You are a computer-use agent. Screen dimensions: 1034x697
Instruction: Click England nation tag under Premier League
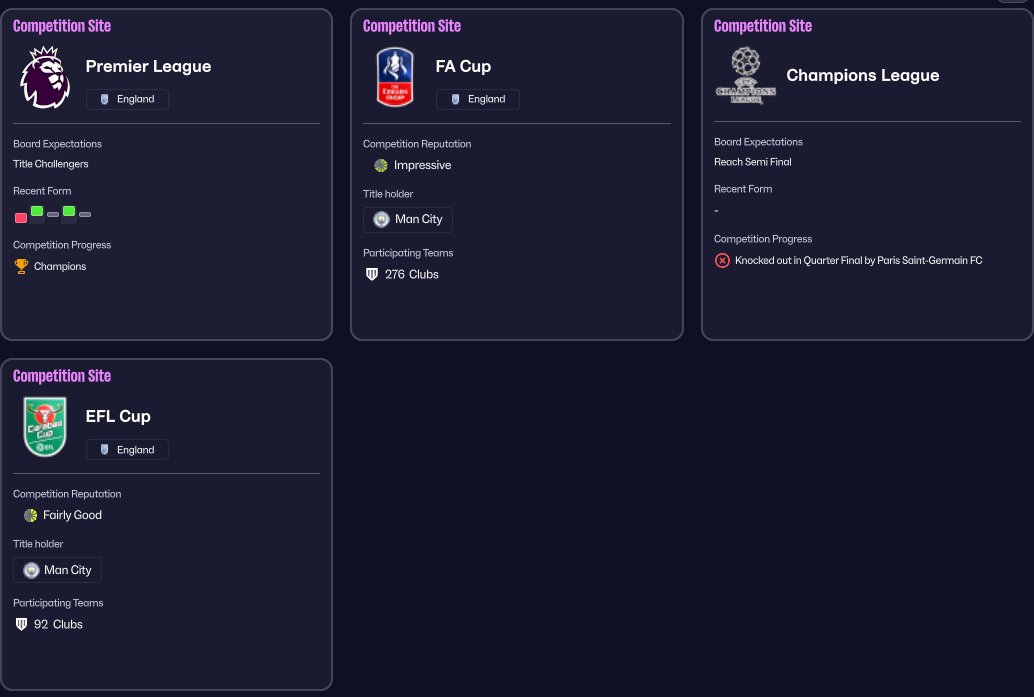pos(127,99)
